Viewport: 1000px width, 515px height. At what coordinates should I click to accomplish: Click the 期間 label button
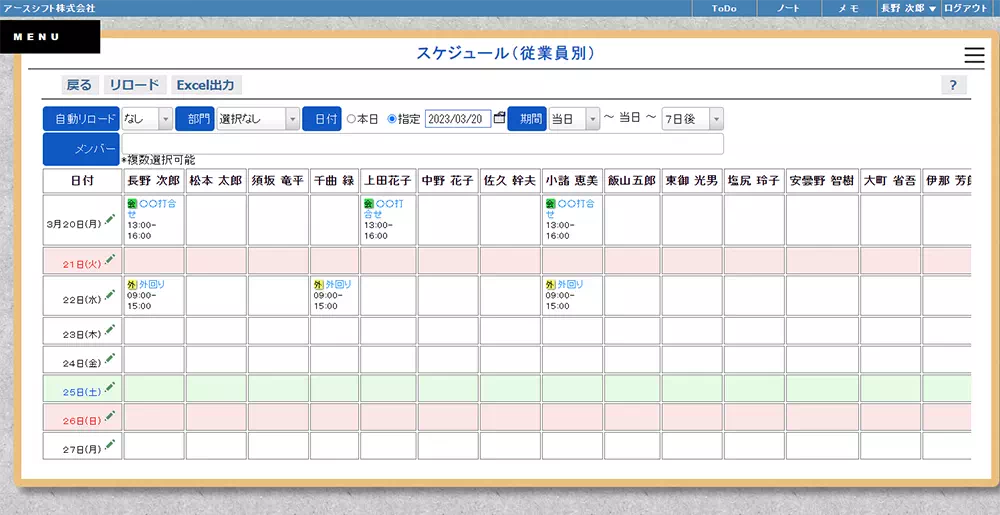click(527, 119)
